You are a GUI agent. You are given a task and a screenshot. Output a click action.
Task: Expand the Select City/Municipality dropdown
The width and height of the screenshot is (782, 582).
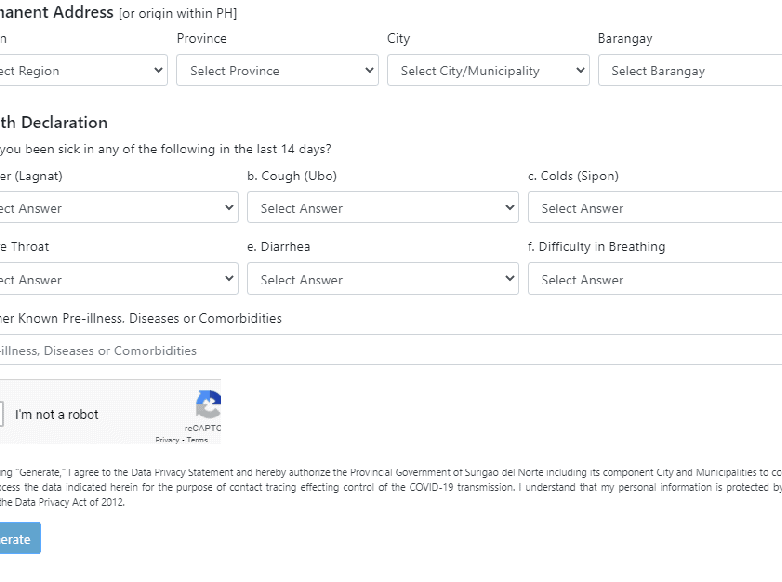(x=488, y=71)
